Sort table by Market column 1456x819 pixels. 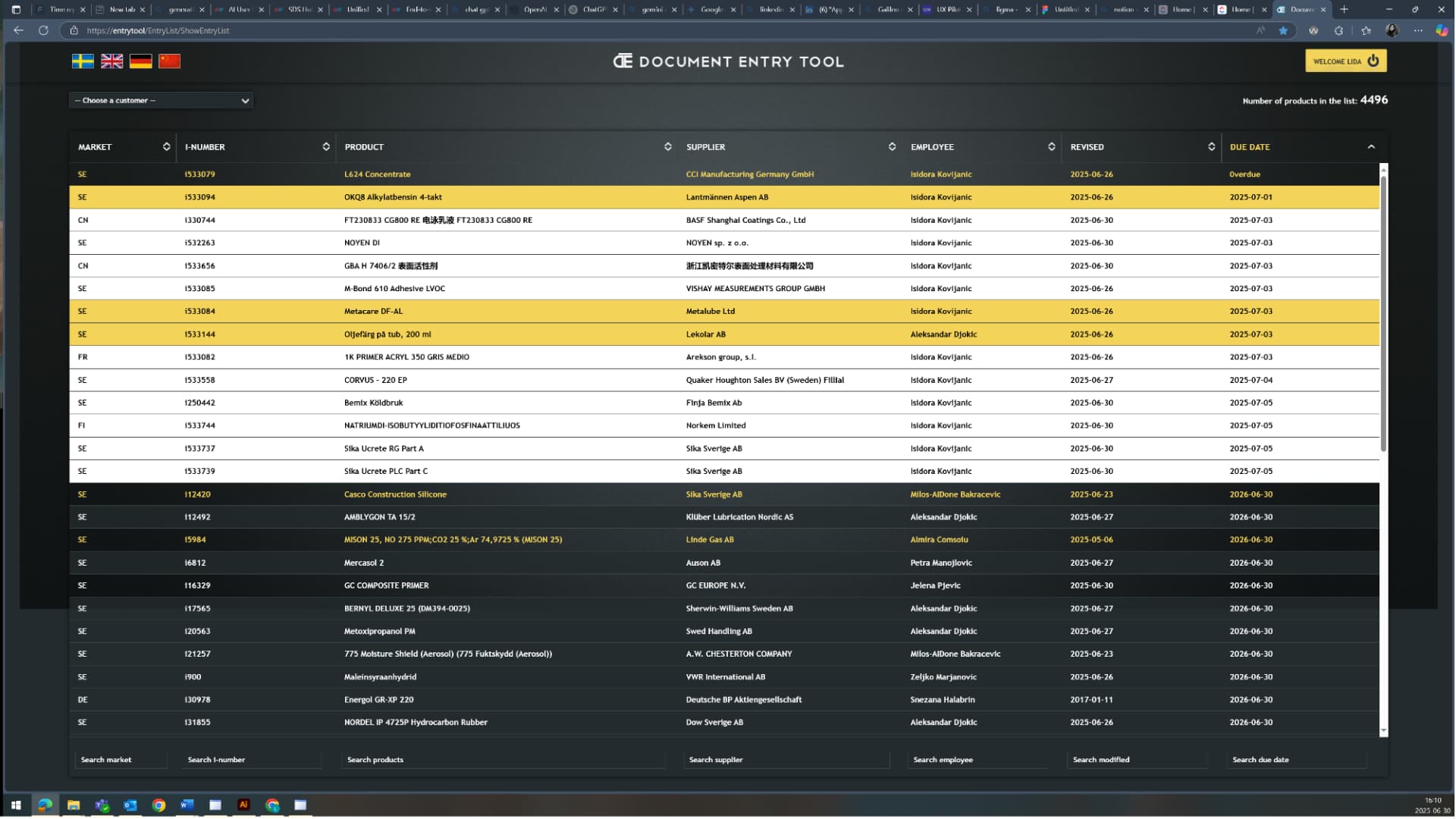click(x=166, y=146)
